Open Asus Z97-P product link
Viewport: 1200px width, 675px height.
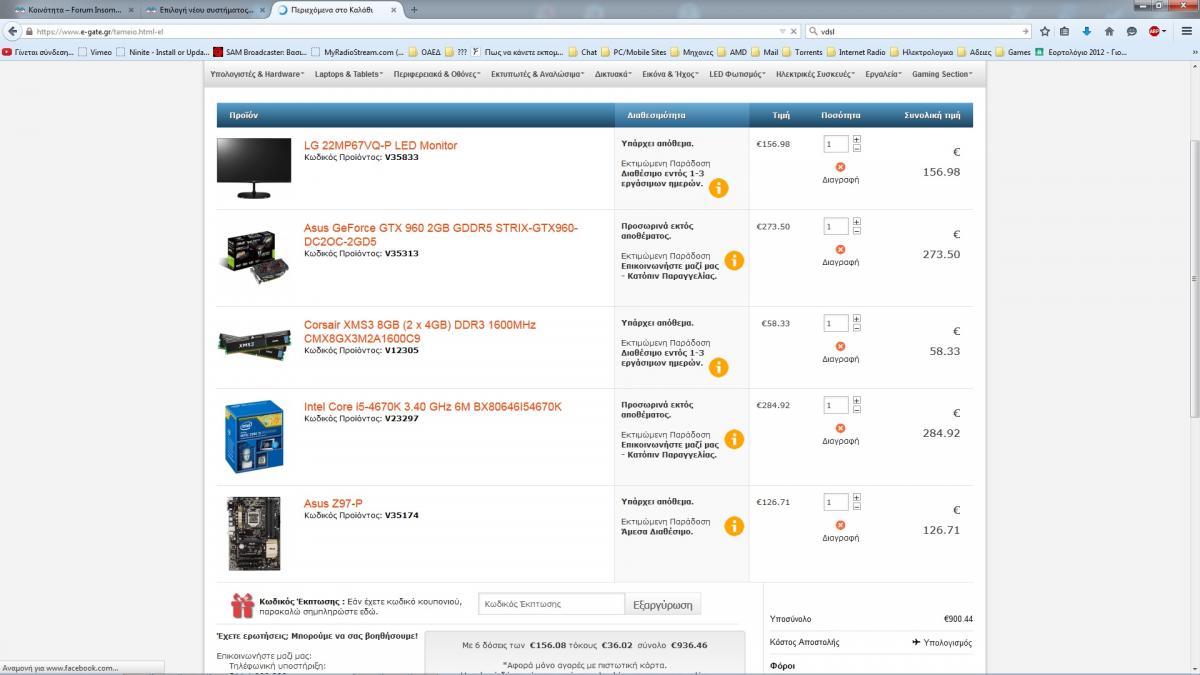[333, 504]
